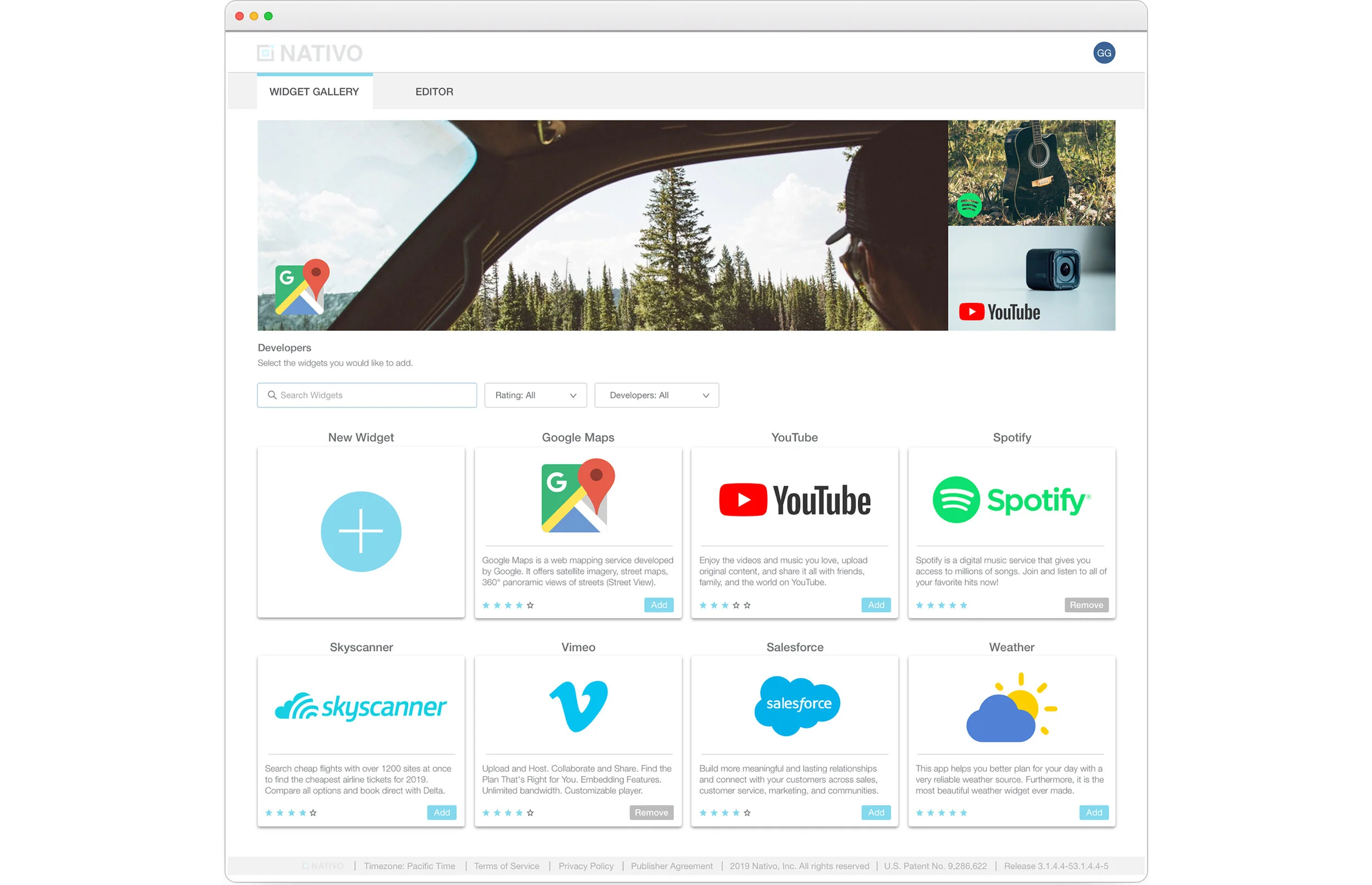Click the Spotify logo in widget card
This screenshot has height=885, width=1372.
coord(1011,499)
